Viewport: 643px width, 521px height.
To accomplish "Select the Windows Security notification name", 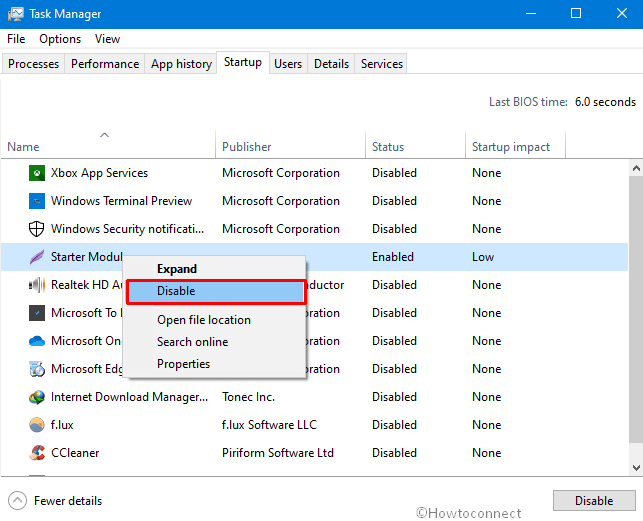I will point(128,229).
